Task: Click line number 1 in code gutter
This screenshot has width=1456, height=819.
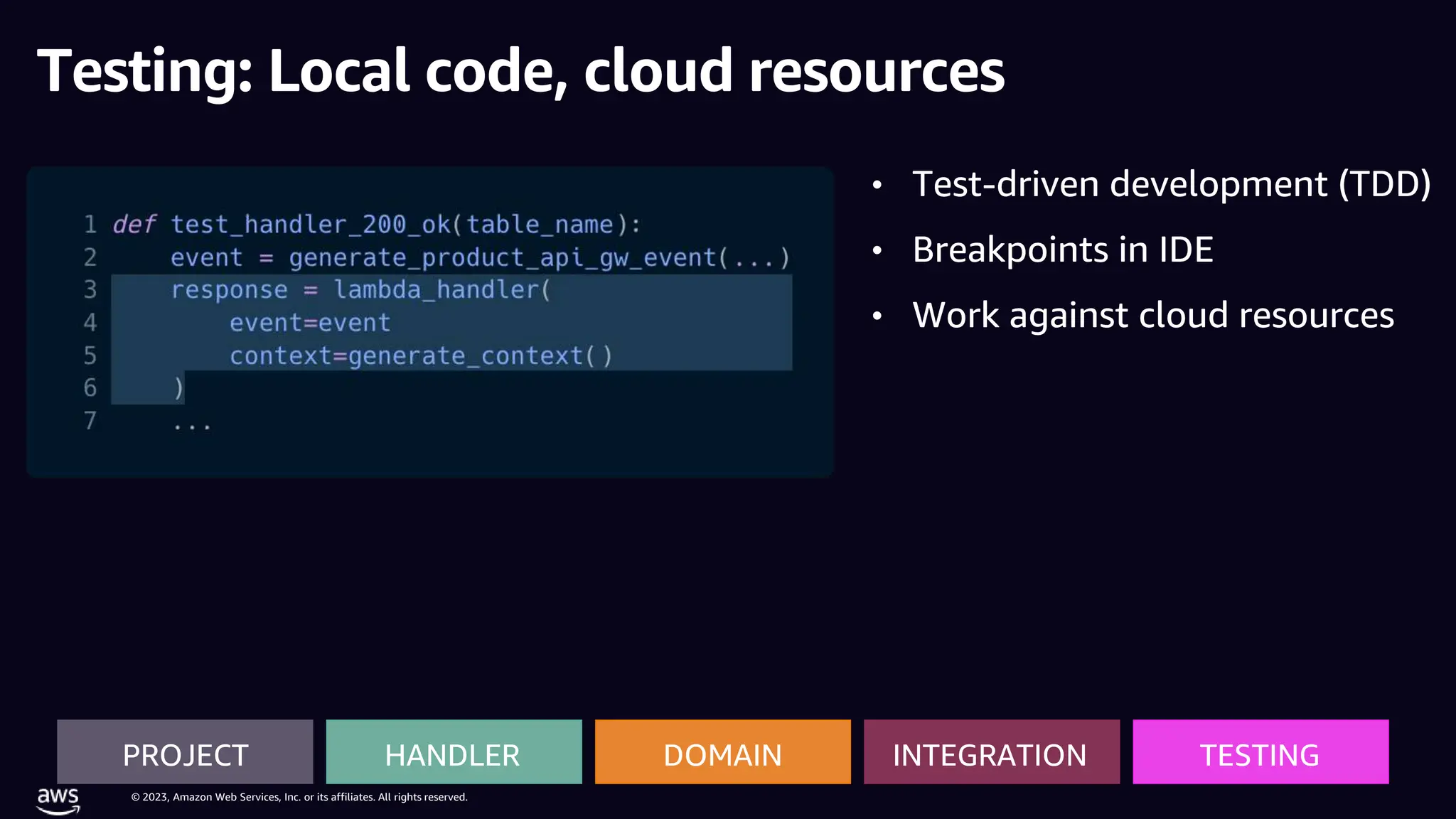Action: (90, 225)
